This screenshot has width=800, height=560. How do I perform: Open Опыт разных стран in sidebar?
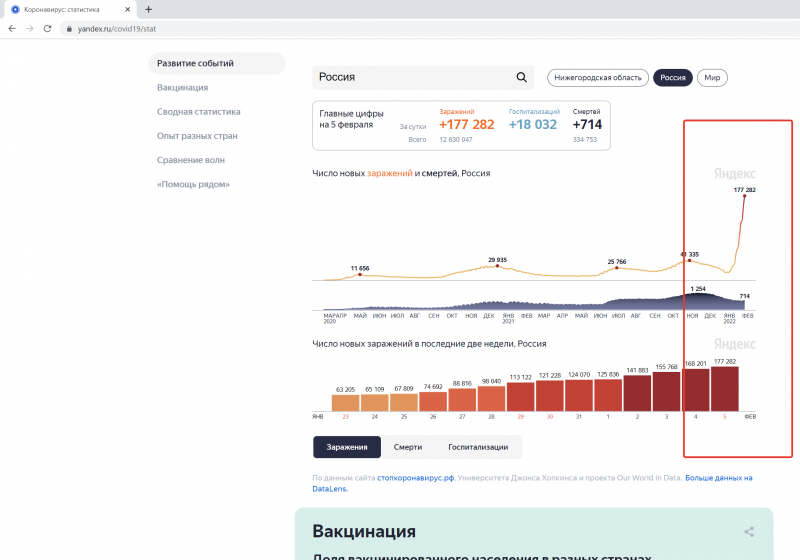click(197, 136)
